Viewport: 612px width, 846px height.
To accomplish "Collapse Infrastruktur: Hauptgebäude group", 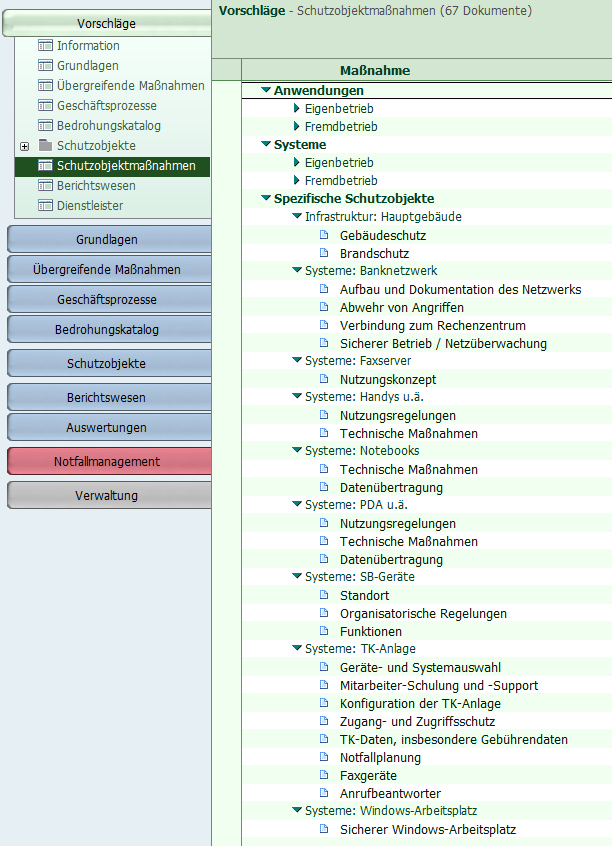I will pos(296,216).
